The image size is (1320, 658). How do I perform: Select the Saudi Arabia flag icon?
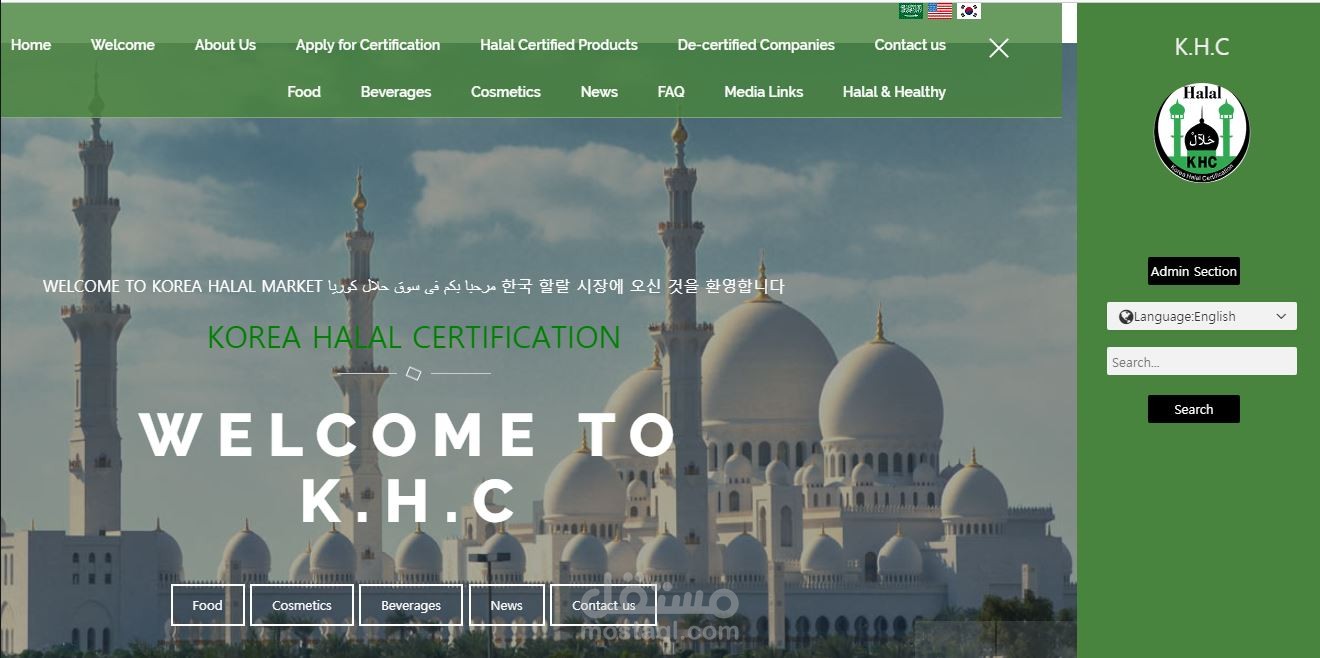point(911,11)
